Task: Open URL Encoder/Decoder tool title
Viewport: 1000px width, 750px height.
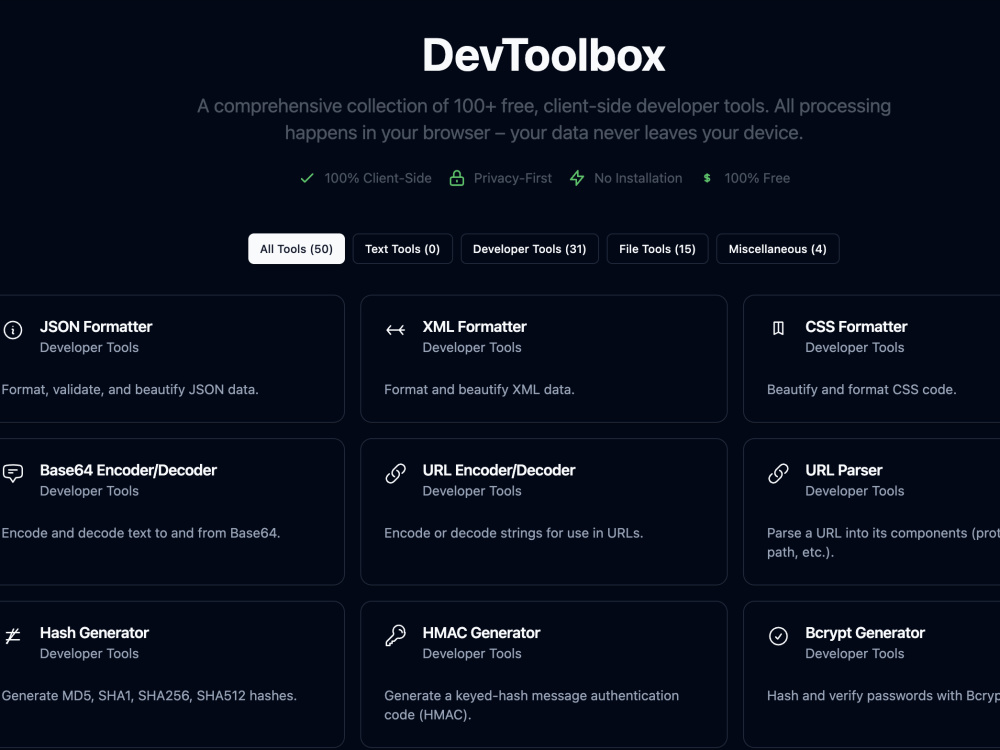Action: (499, 470)
